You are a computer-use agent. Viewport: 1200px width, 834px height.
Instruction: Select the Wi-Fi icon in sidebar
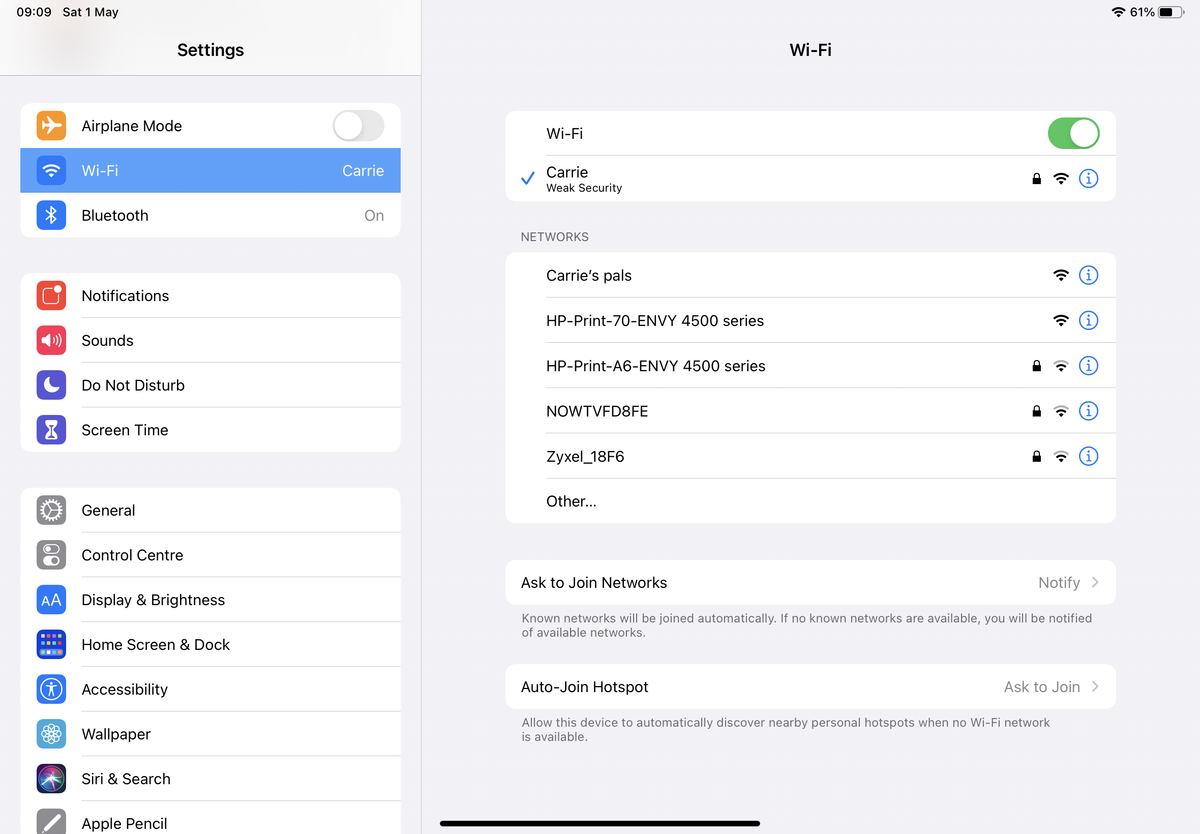(51, 170)
